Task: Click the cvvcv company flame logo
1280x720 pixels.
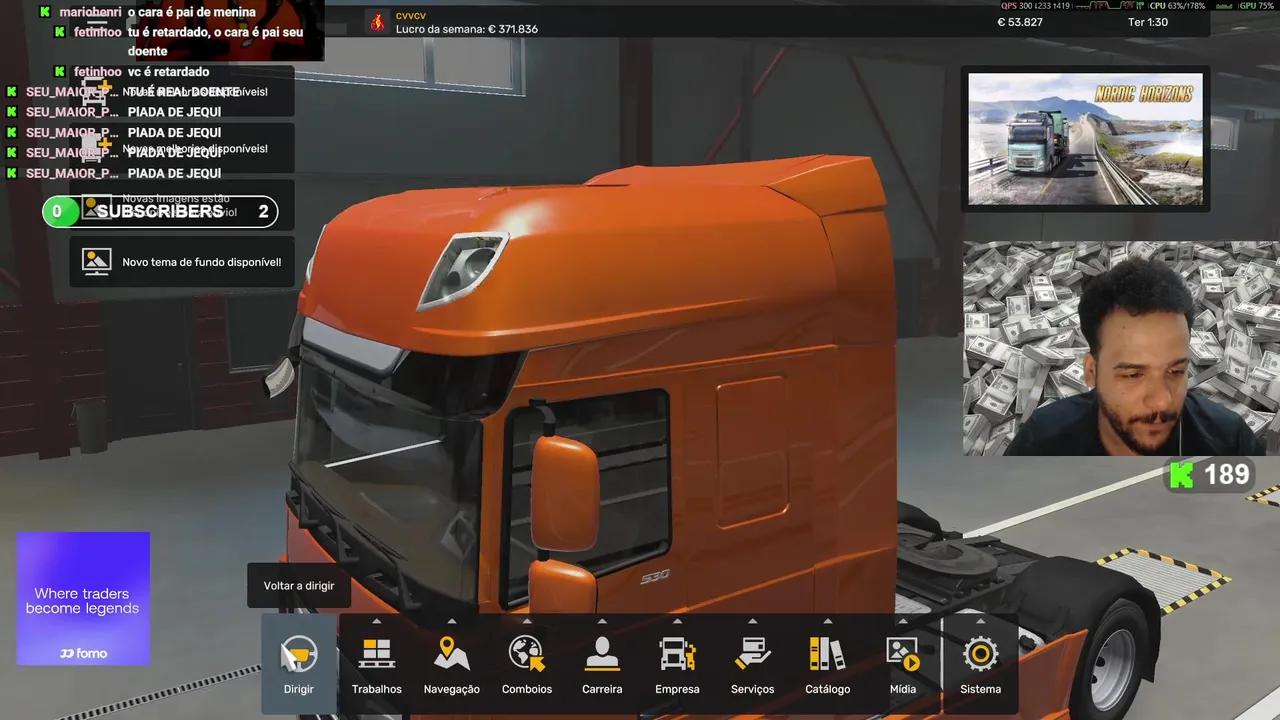Action: tap(377, 22)
